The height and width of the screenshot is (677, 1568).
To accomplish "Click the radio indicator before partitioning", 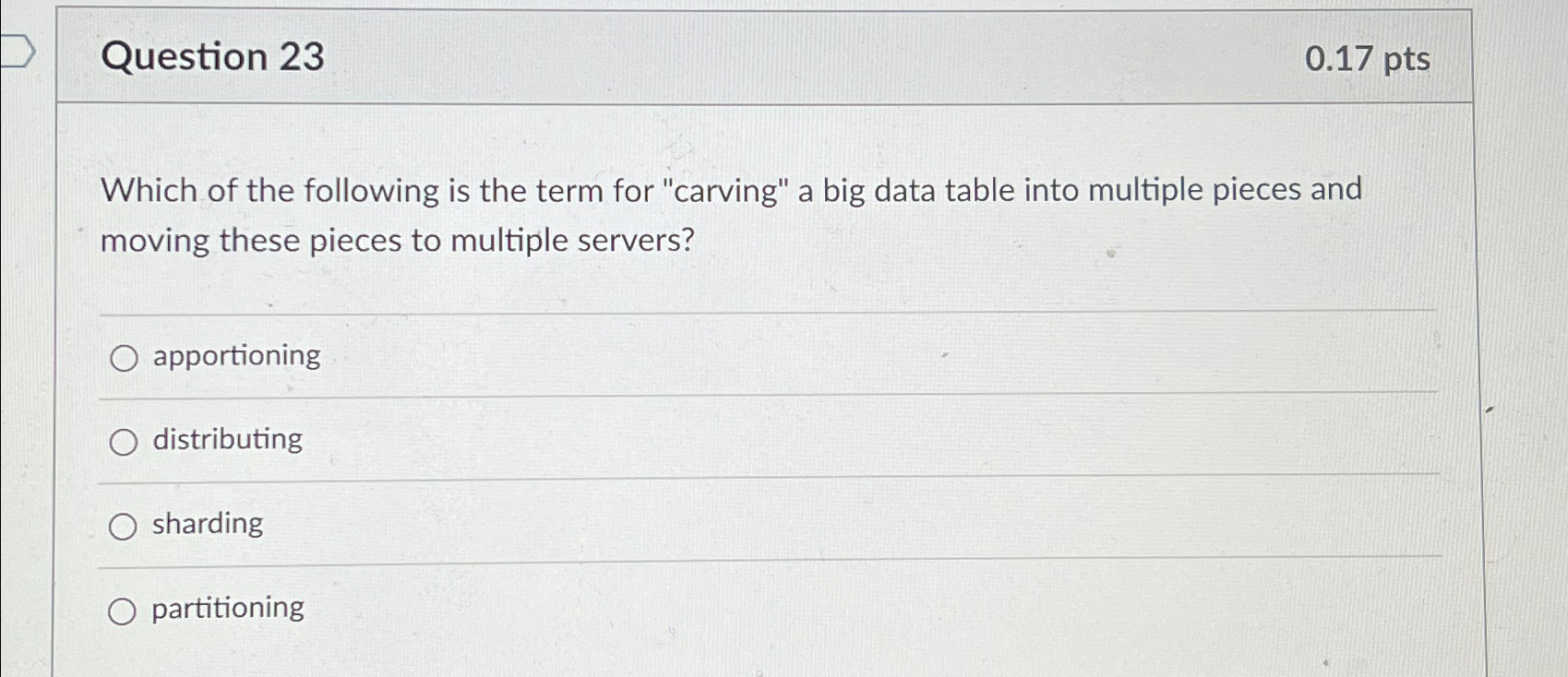I will point(123,611).
